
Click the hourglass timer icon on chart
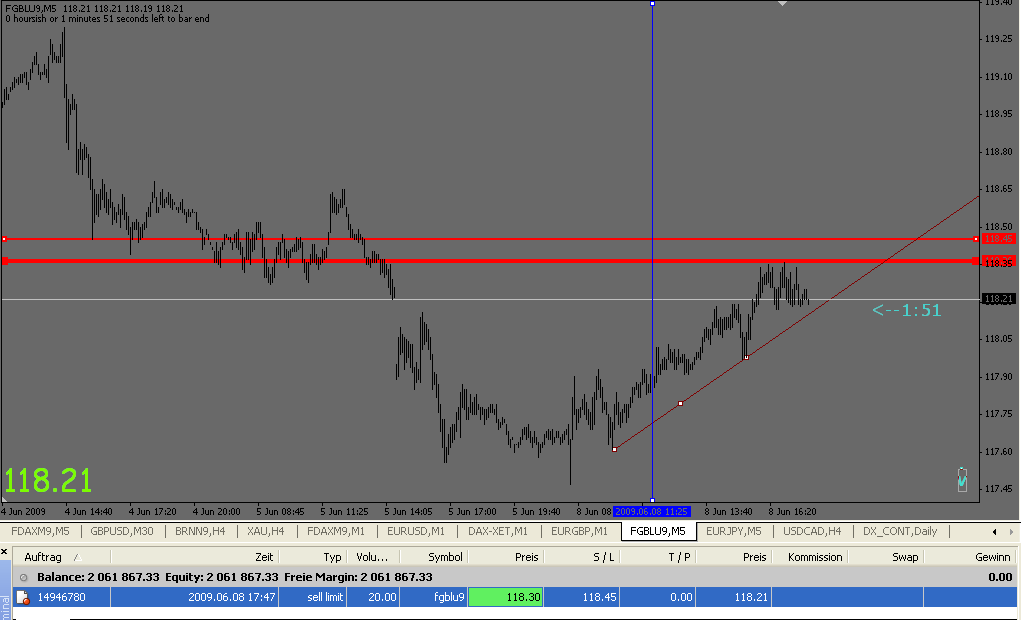[962, 479]
